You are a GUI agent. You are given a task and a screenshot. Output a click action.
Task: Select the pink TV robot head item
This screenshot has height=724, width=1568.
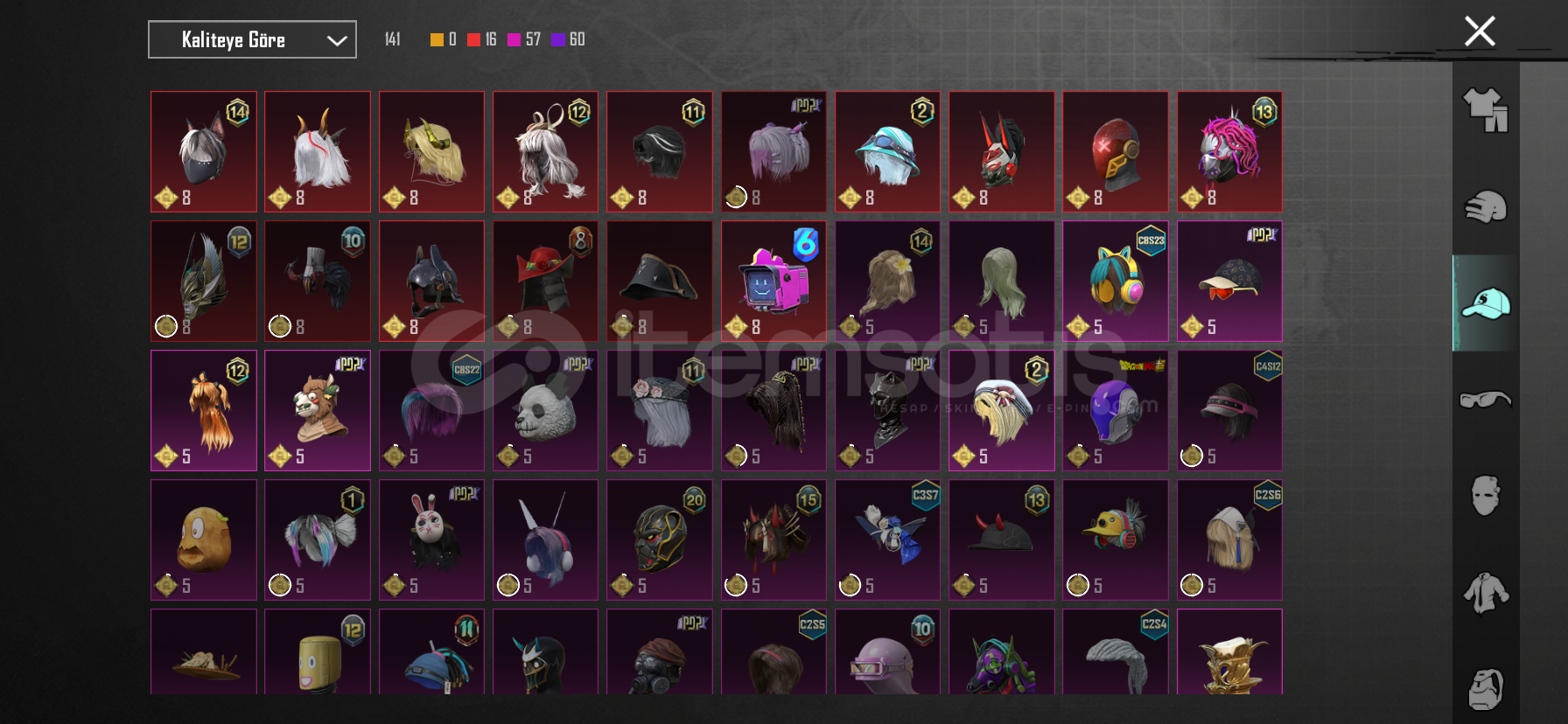point(773,281)
